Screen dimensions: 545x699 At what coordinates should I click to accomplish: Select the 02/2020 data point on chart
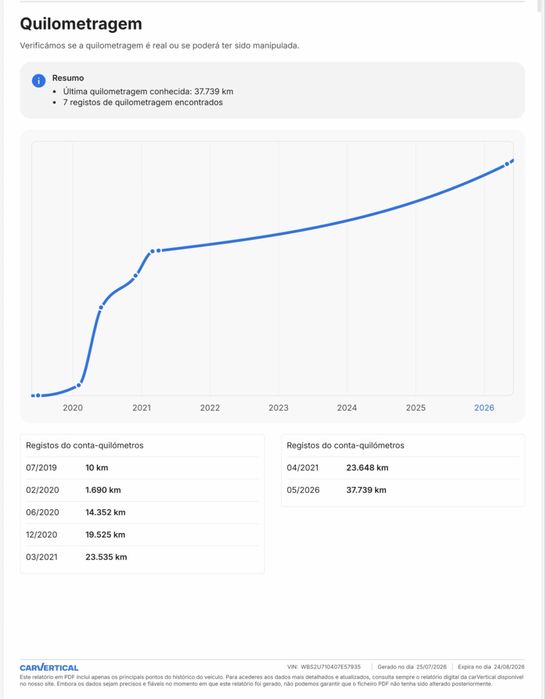click(x=79, y=385)
